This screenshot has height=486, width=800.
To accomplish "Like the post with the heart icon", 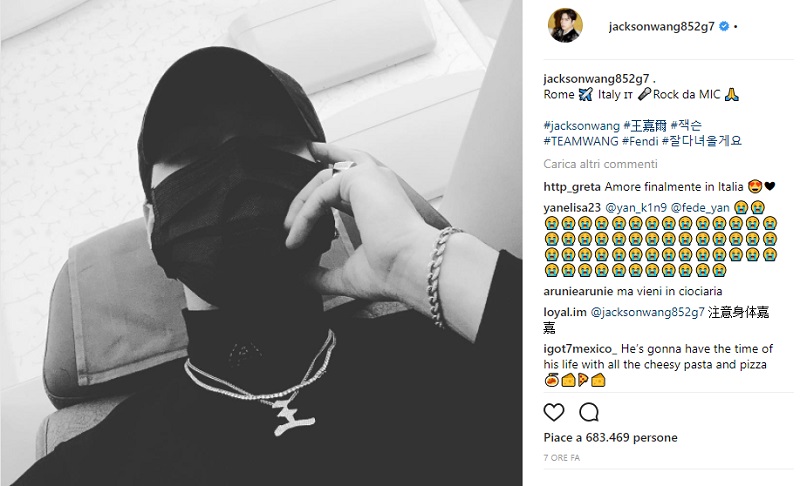I will tap(554, 412).
